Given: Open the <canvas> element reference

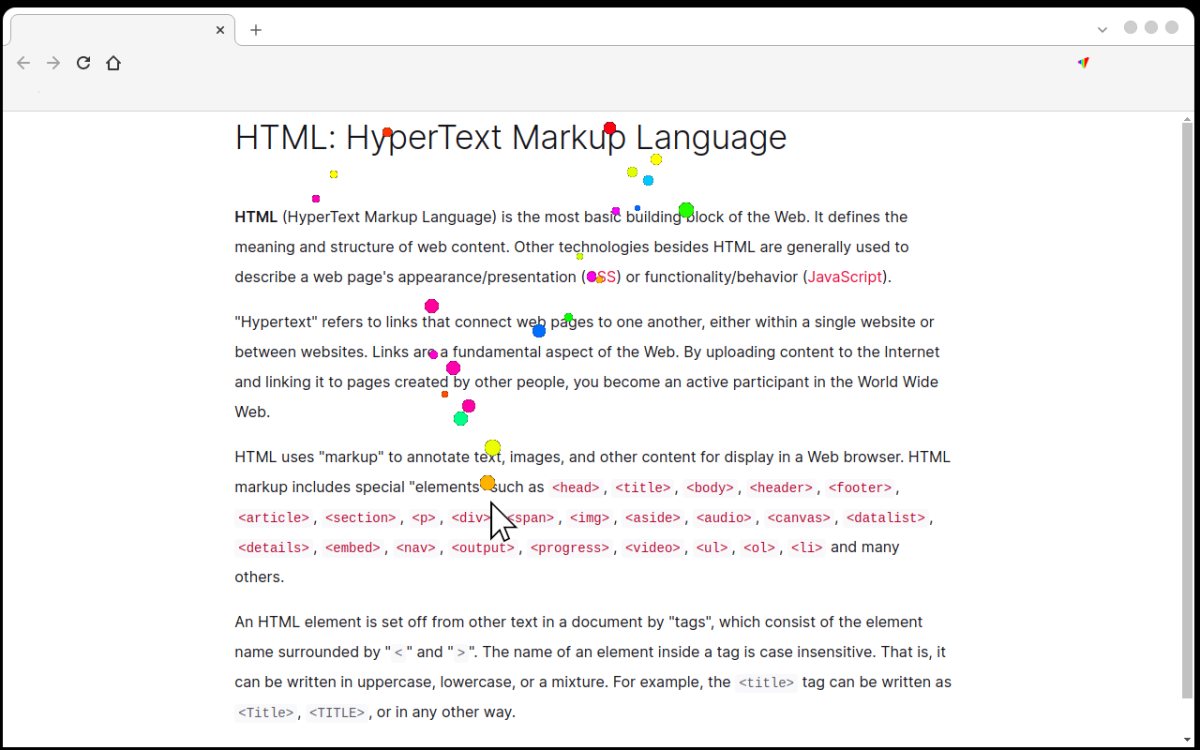Looking at the screenshot, I should tap(799, 518).
